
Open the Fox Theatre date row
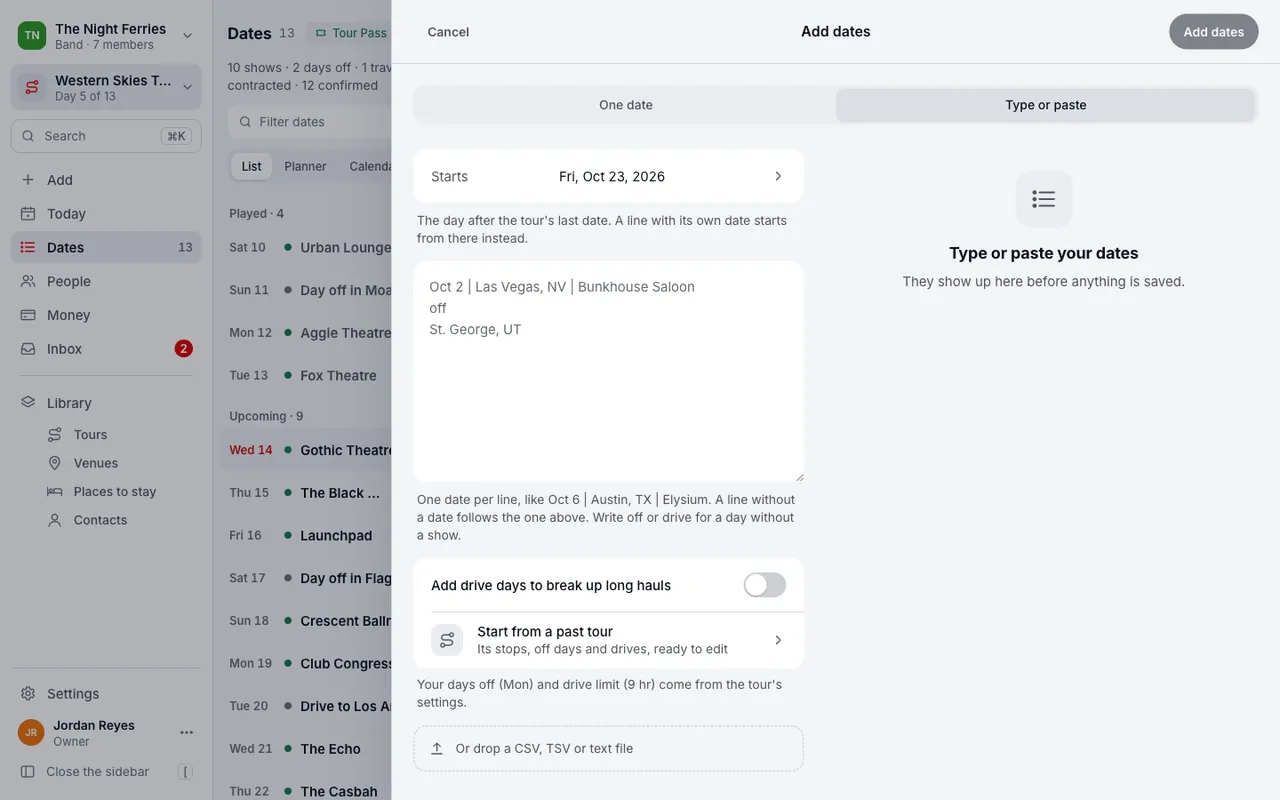tap(306, 376)
